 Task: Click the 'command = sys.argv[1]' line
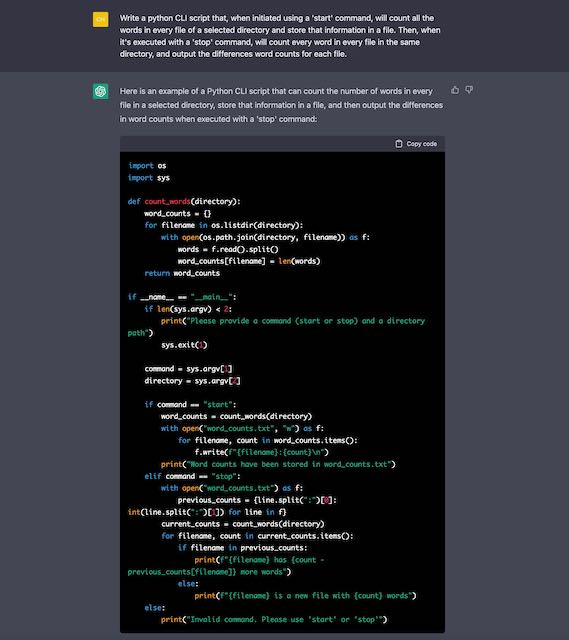pos(188,369)
